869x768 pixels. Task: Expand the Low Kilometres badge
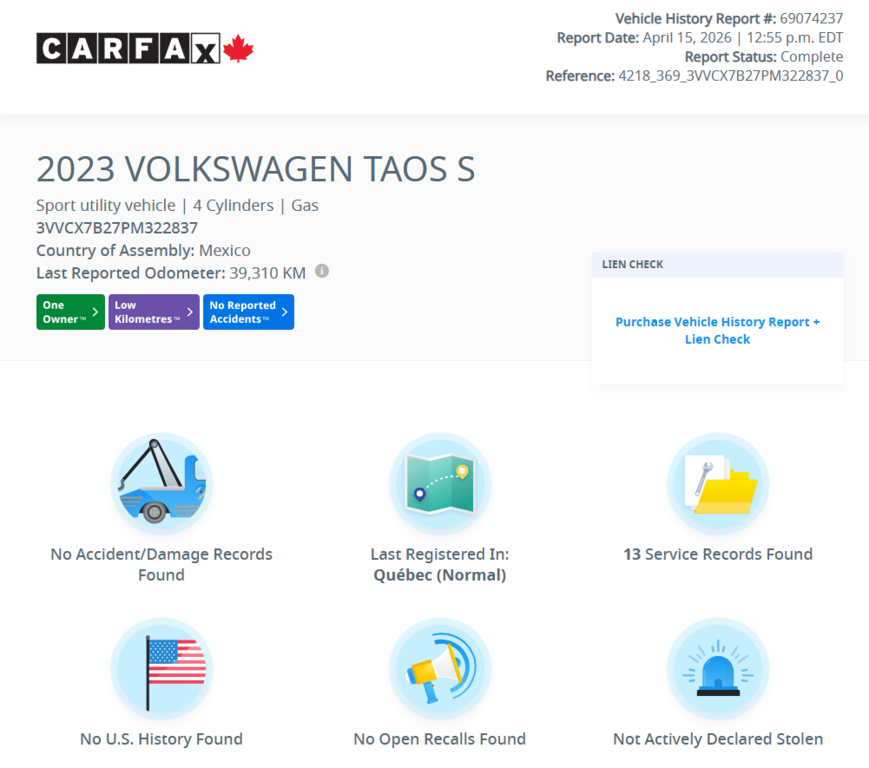(x=153, y=311)
